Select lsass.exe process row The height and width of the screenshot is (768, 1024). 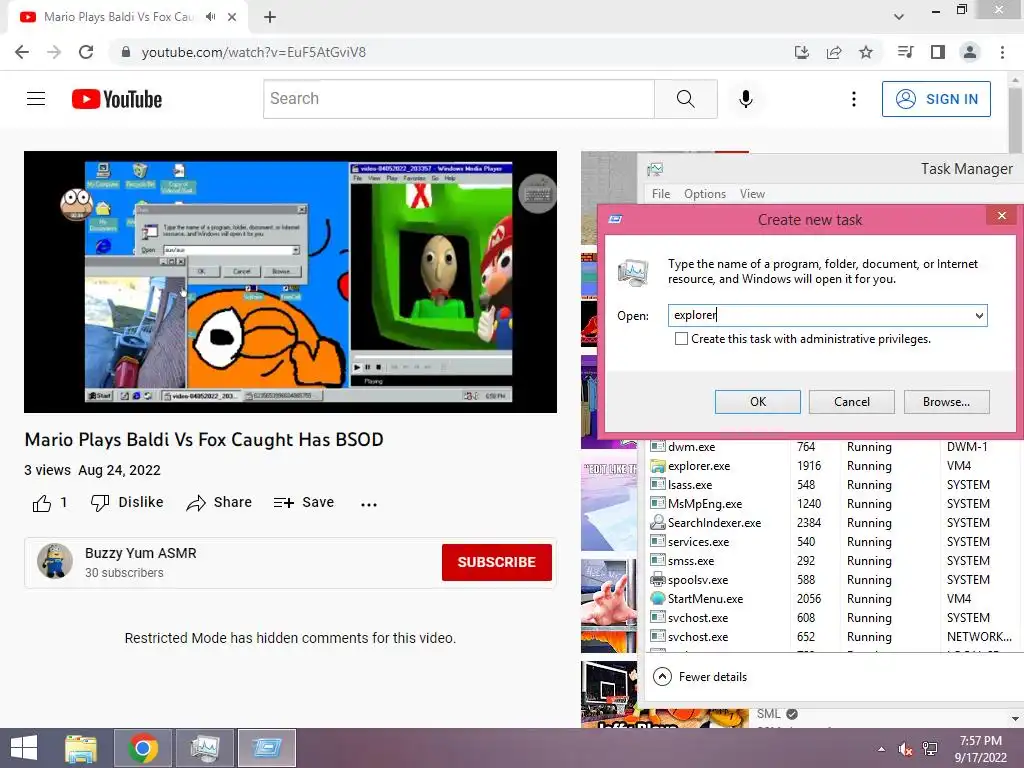832,485
